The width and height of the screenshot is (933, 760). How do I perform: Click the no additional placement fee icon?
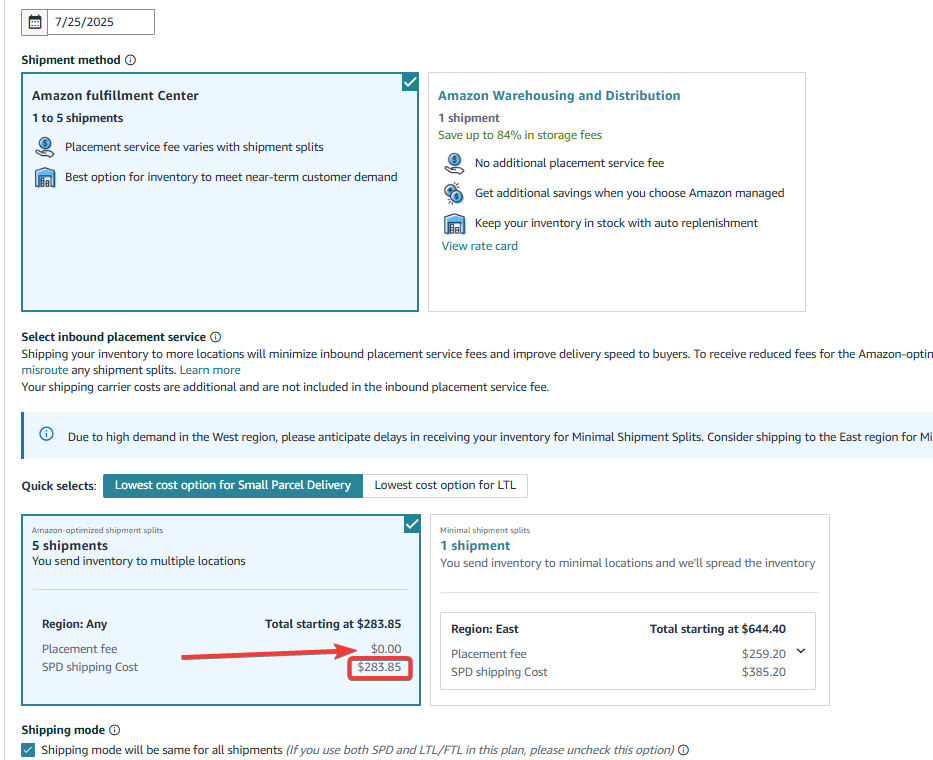point(454,163)
